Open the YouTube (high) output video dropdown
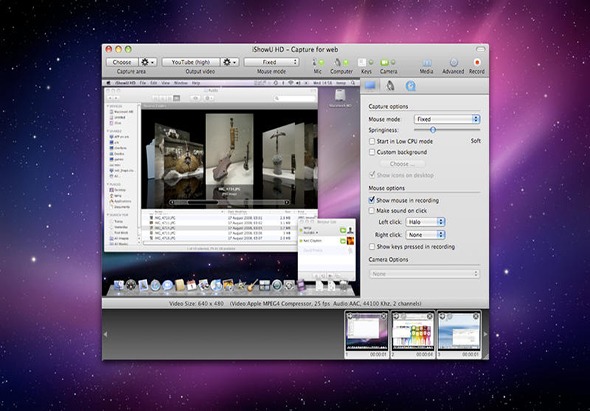590x411 pixels. click(x=191, y=62)
